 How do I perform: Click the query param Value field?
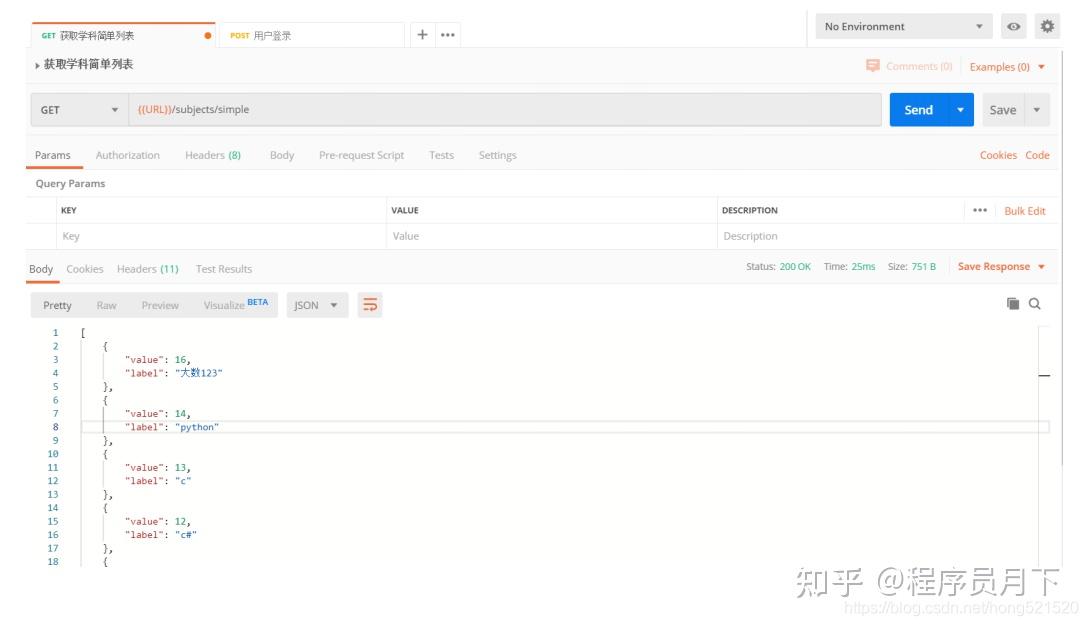[552, 236]
